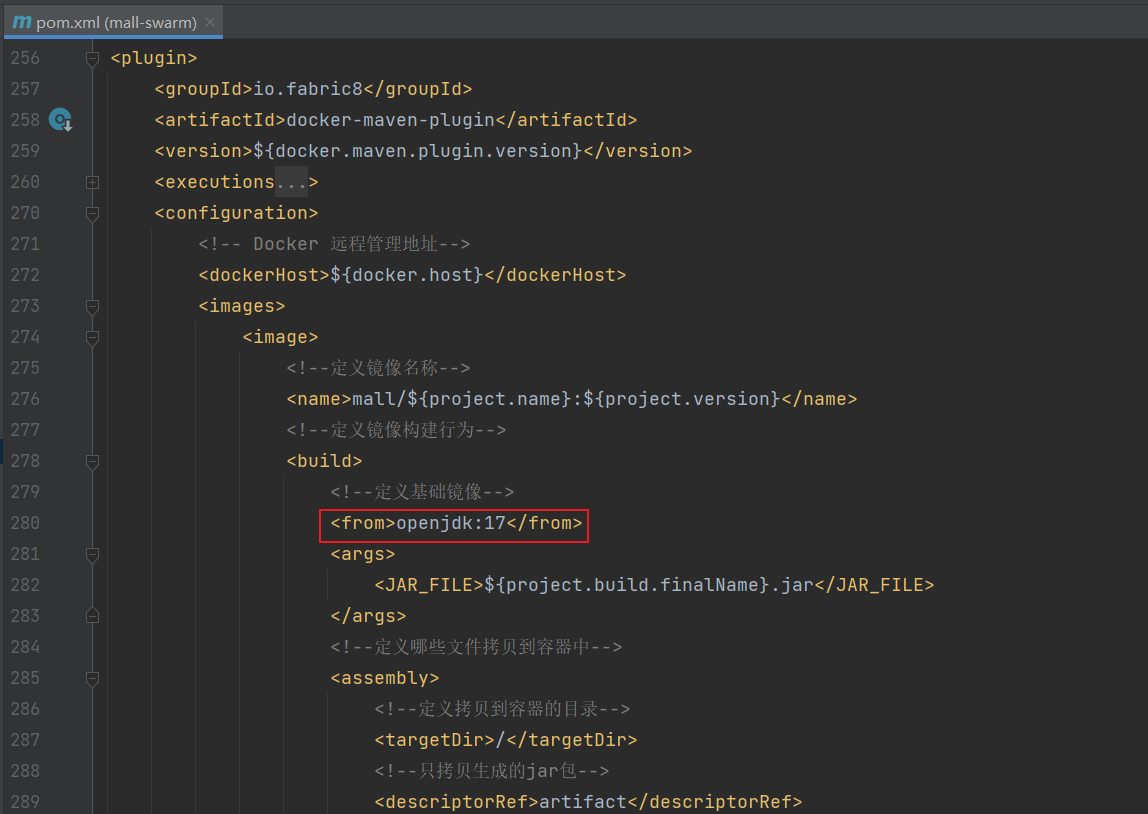
Task: Close the pom.xml (mall-swarm) tab
Action: point(209,22)
